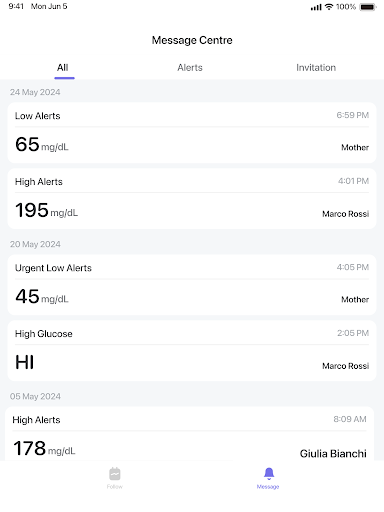Open the High Alerts 178 mg/dL card

pyautogui.click(x=189, y=433)
